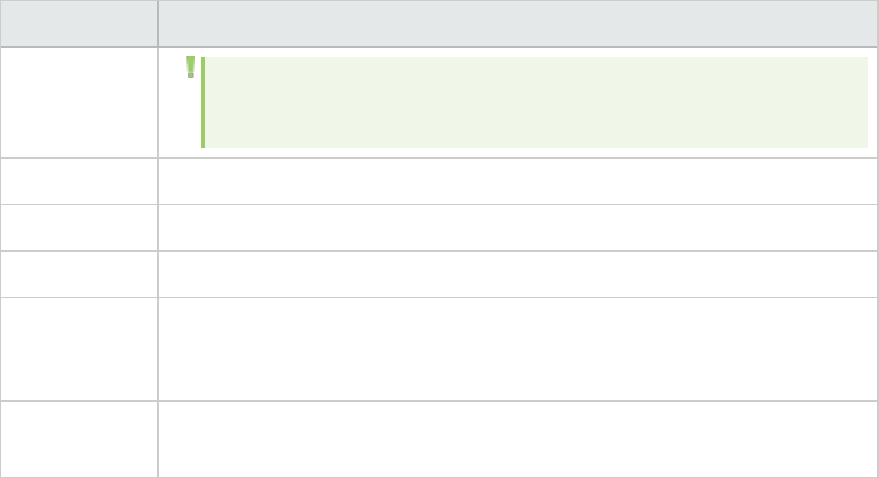
Task: Select the fourth row's wide second-column cell
Action: [x=517, y=275]
